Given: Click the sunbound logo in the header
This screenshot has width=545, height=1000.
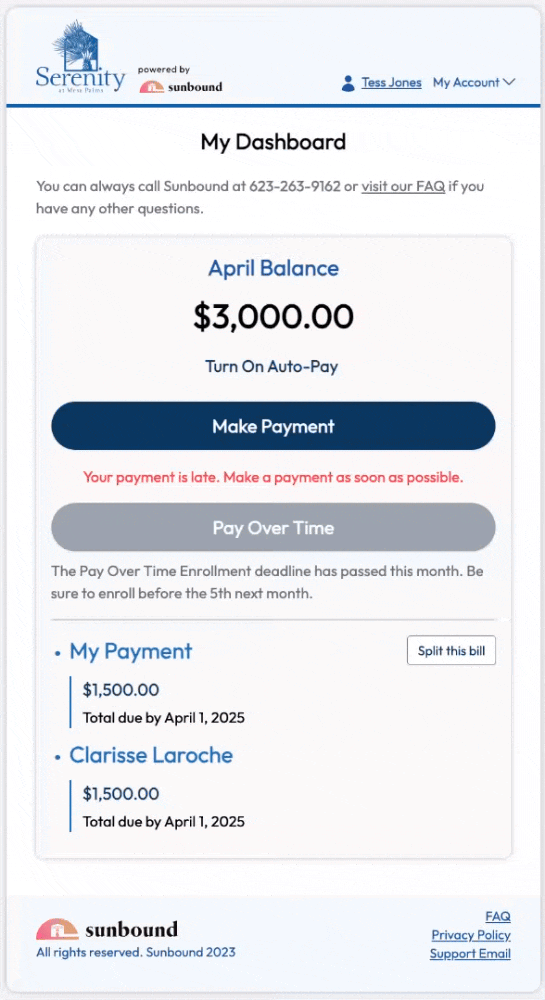Looking at the screenshot, I should coord(181,87).
